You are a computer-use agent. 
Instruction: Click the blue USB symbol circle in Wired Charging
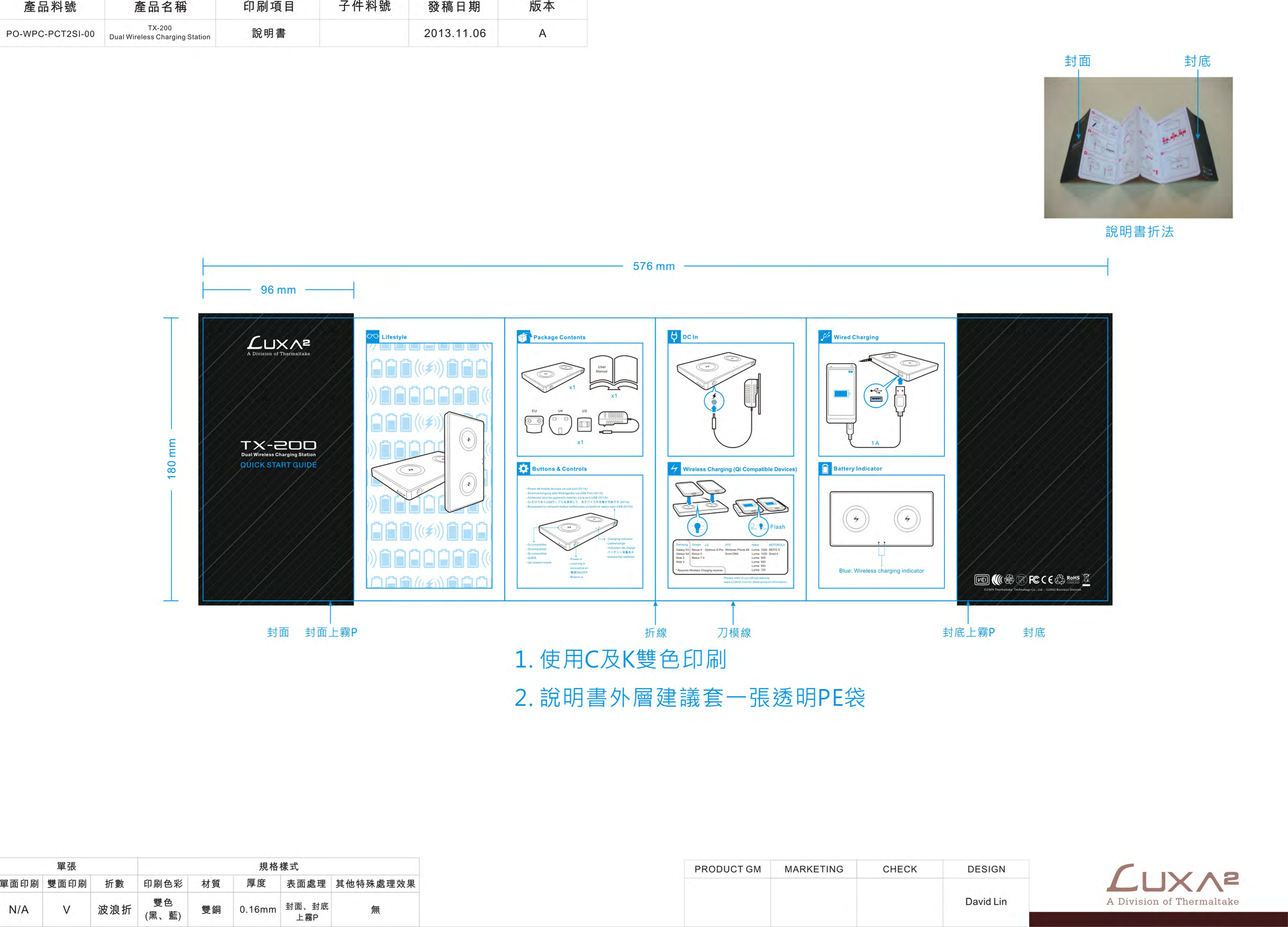point(876,395)
